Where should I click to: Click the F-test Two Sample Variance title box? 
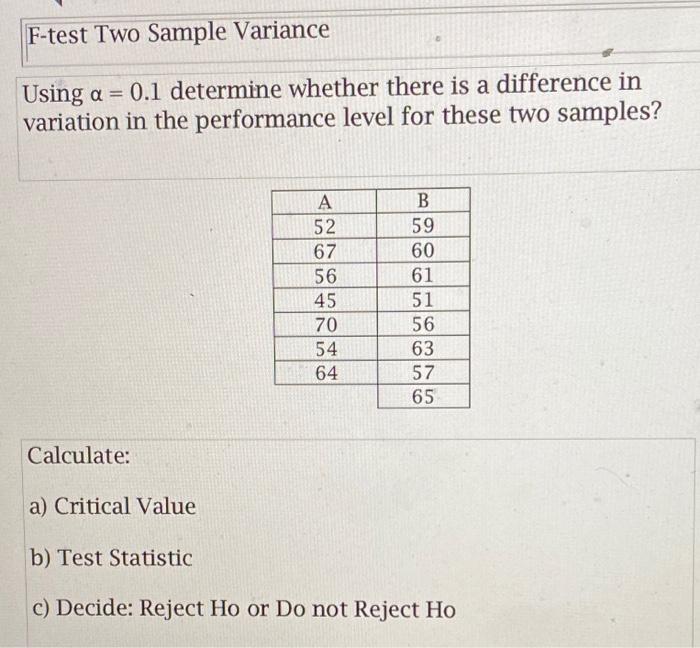(361, 38)
